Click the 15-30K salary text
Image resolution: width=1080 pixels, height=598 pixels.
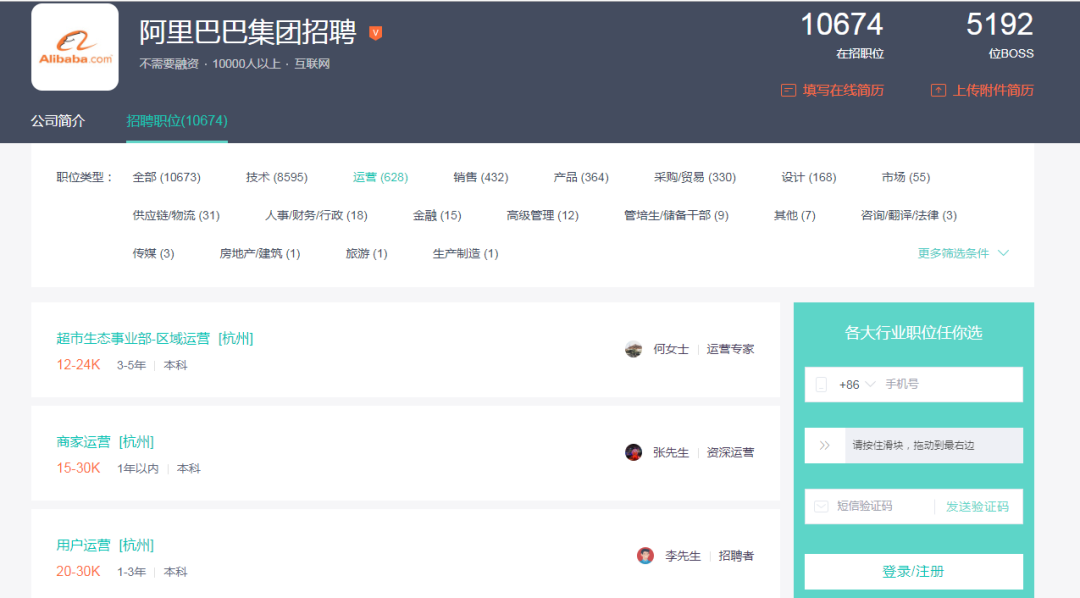tap(79, 468)
